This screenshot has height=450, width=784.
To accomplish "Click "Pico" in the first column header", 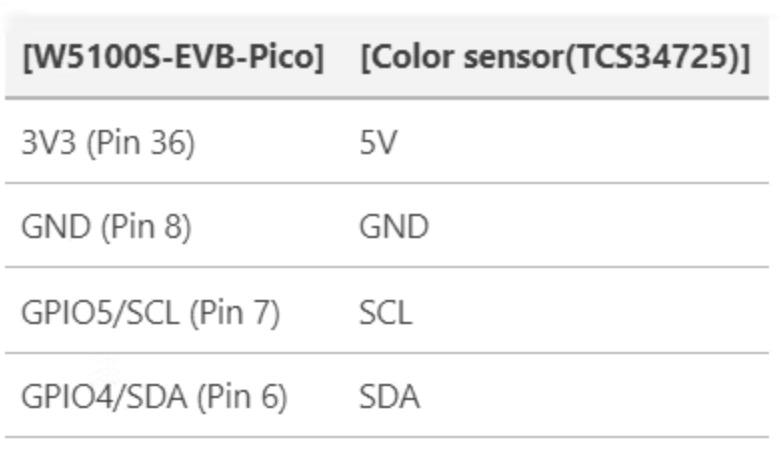I will [x=278, y=59].
